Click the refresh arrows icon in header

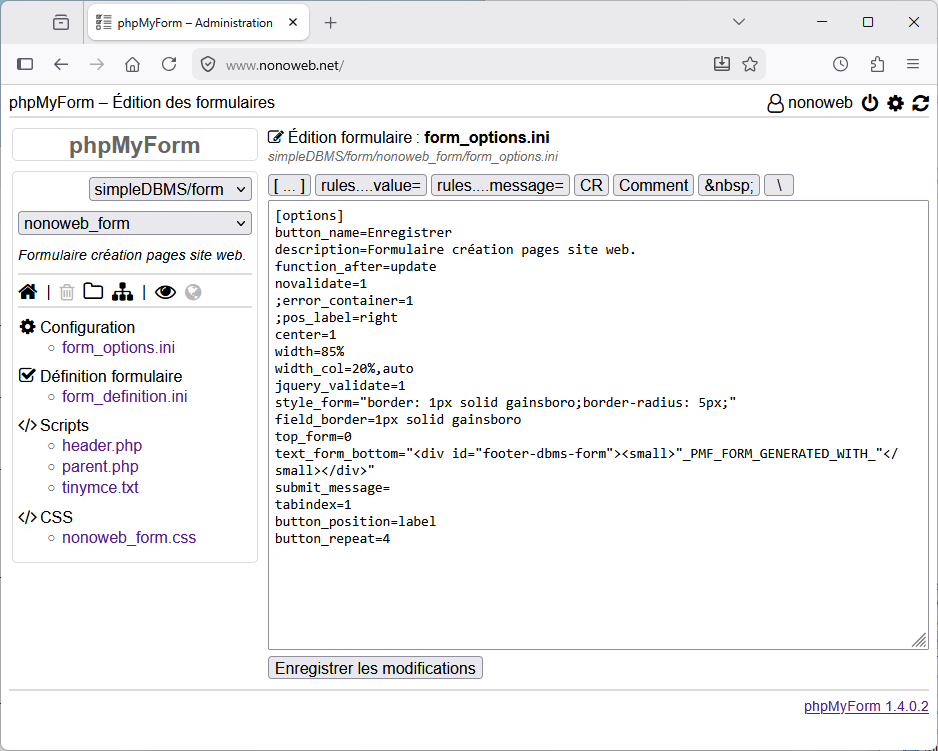click(x=920, y=103)
